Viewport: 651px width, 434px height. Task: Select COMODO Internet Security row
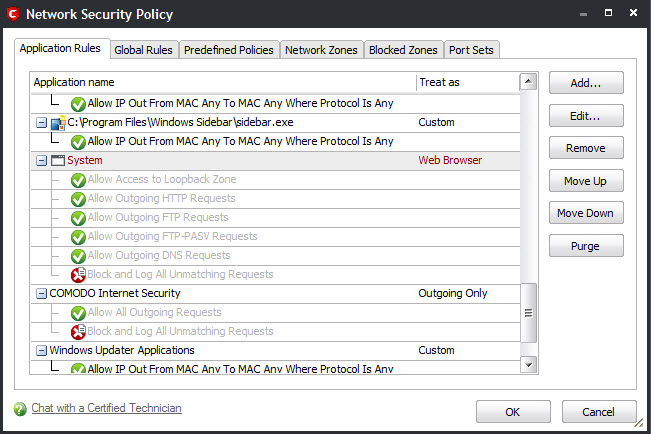click(x=275, y=294)
